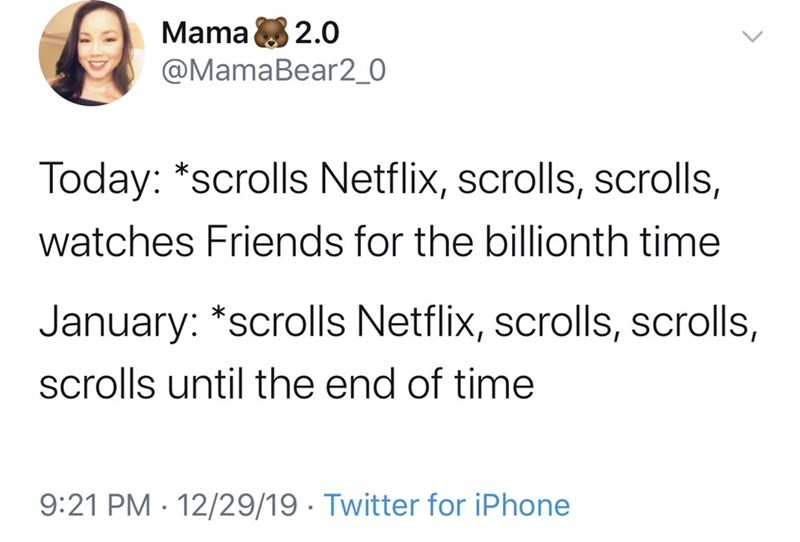Open the author's profile photo

pyautogui.click(x=86, y=54)
